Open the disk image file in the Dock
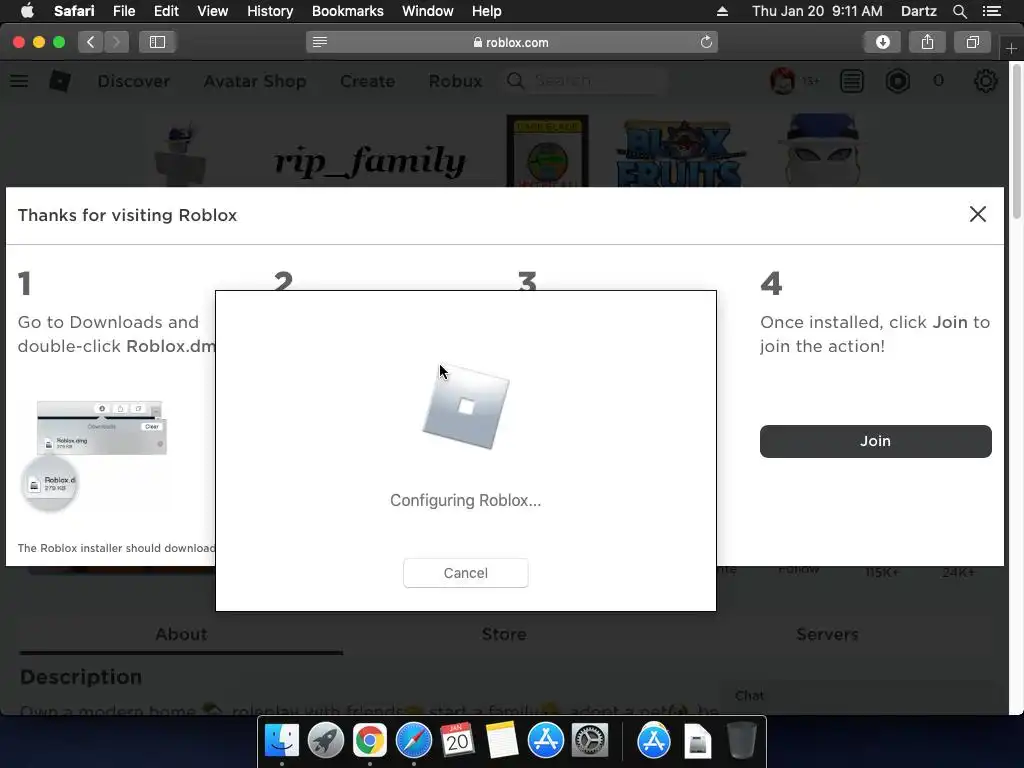 pos(697,741)
